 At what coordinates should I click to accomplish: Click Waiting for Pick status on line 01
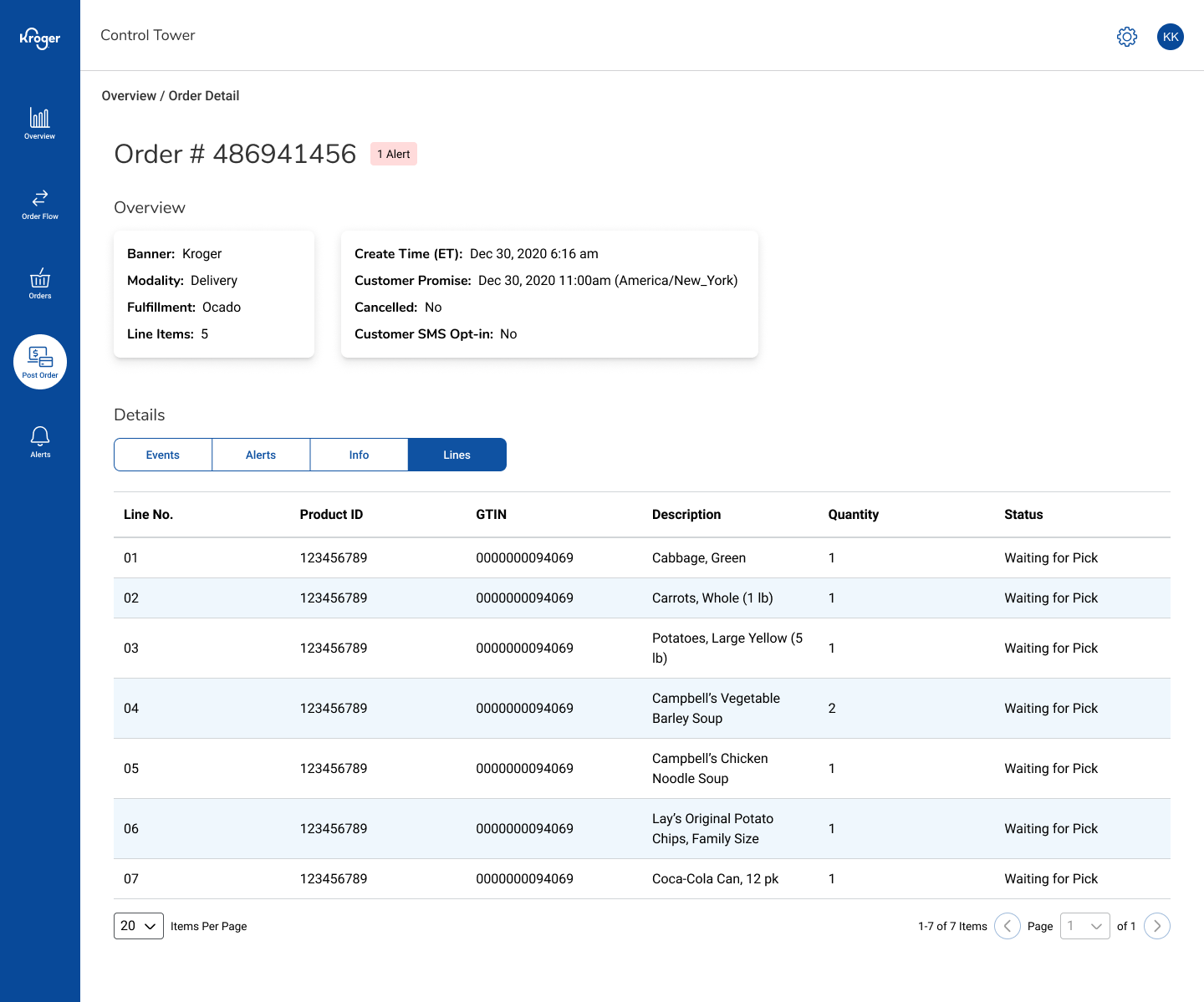[x=1051, y=558]
